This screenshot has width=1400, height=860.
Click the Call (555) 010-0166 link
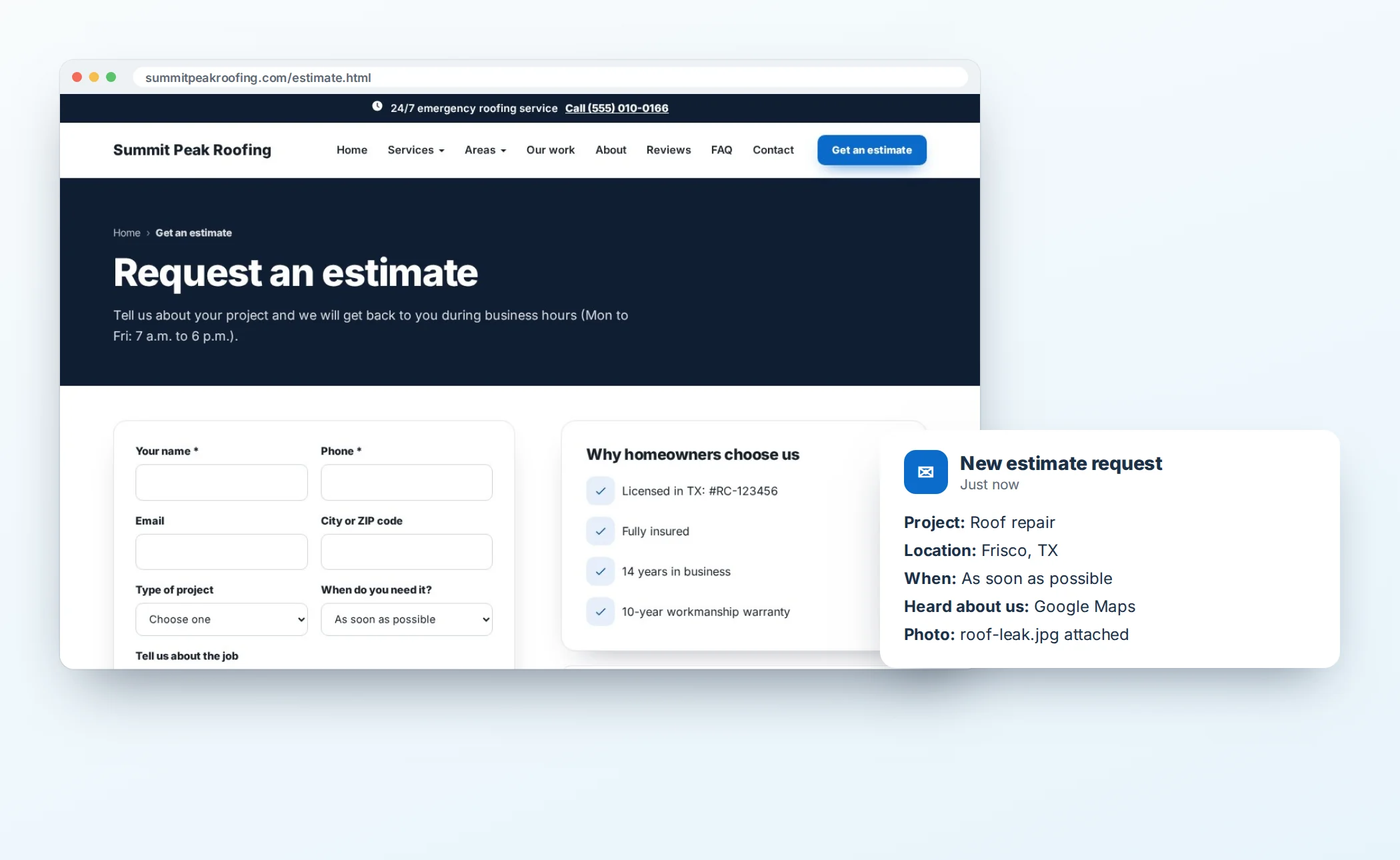(617, 108)
